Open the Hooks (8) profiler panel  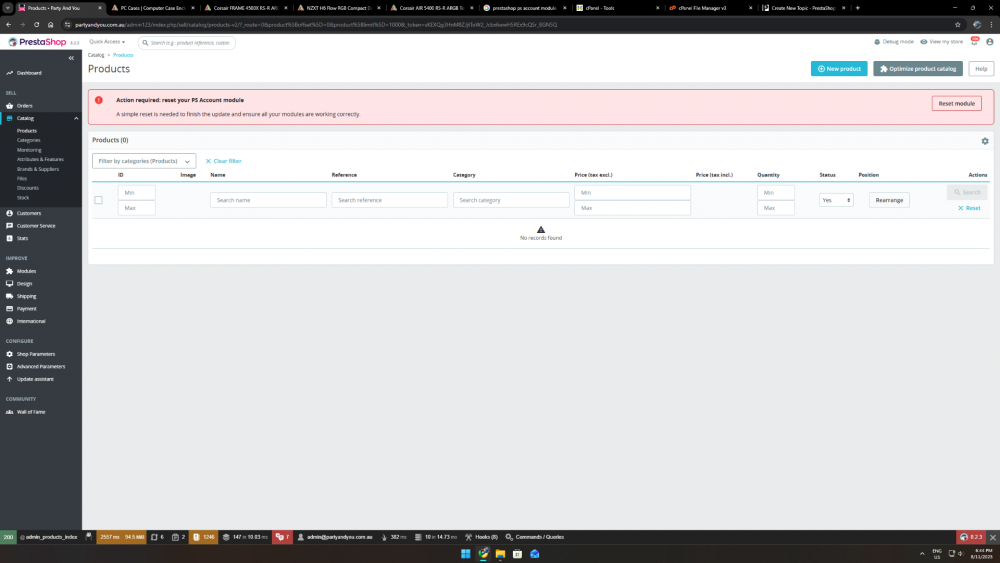481,537
